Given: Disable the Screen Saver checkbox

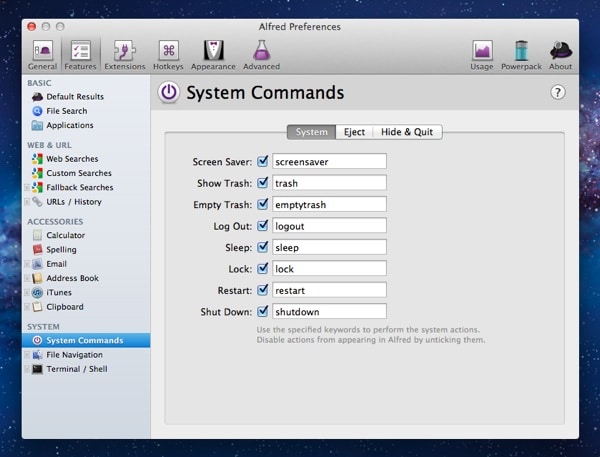Looking at the screenshot, I should (x=262, y=161).
